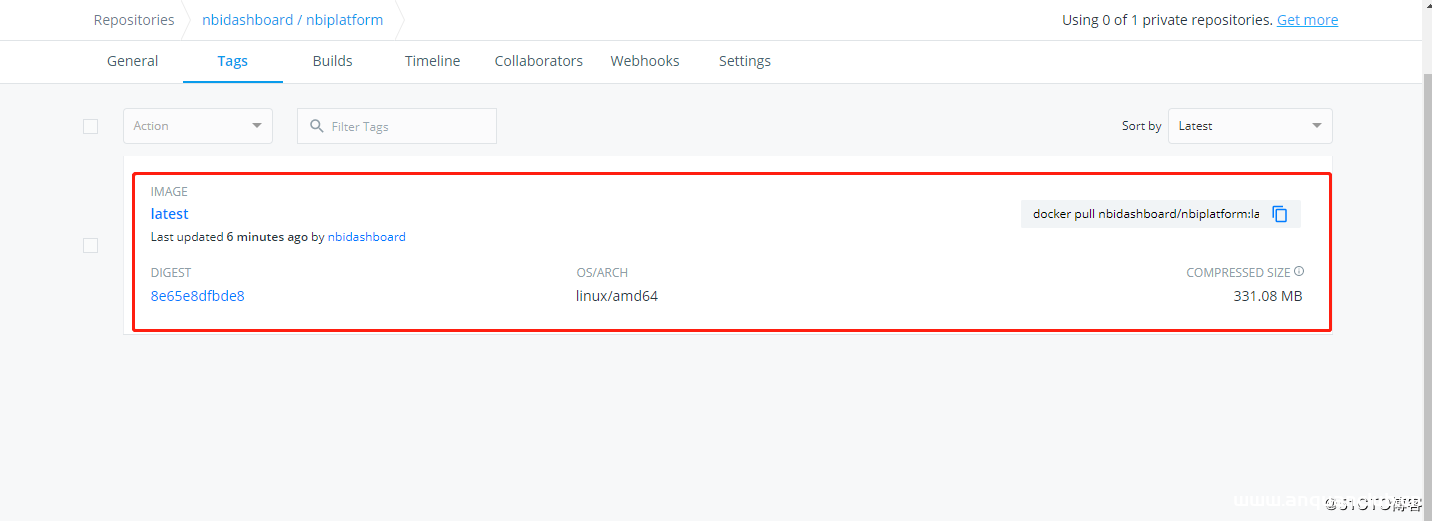
Task: Select the Tags tab
Action: coord(233,61)
